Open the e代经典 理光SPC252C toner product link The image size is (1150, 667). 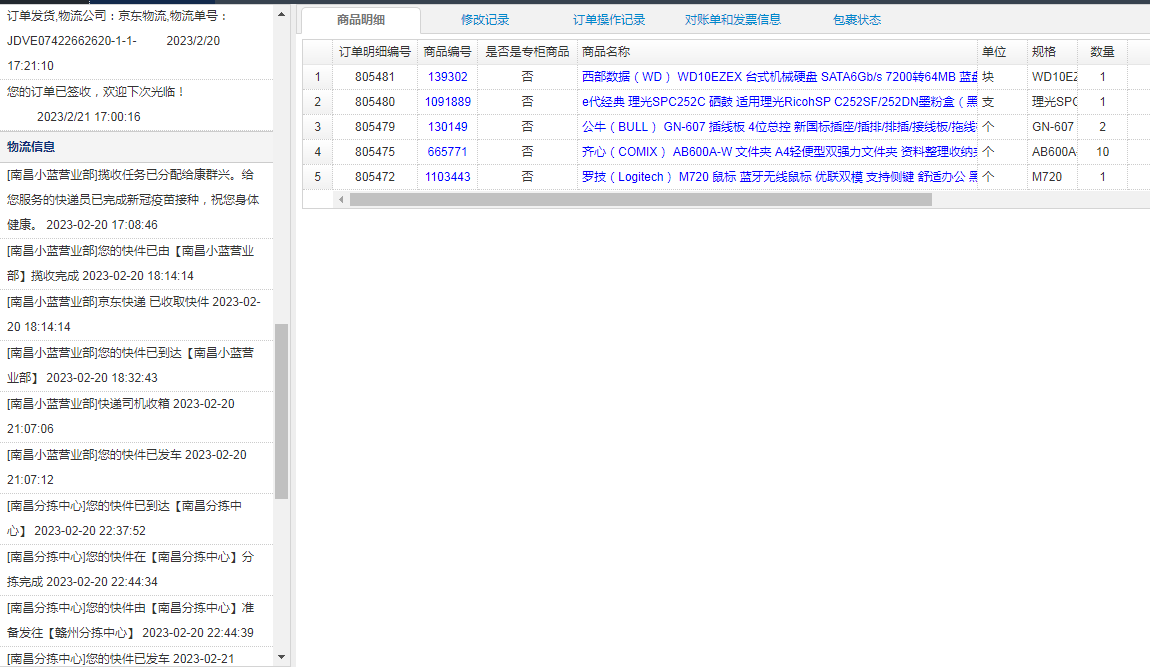(779, 102)
